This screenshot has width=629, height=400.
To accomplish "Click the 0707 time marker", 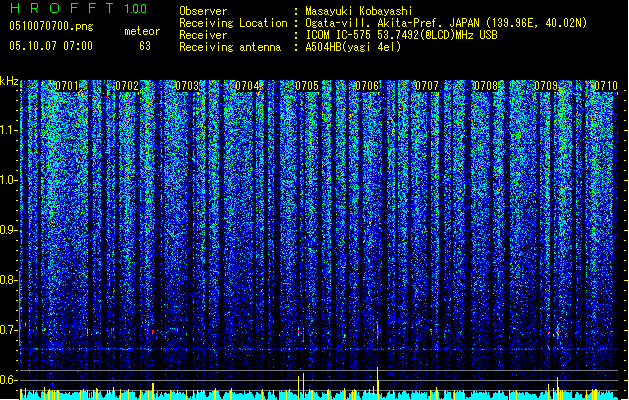I will 427,86.
